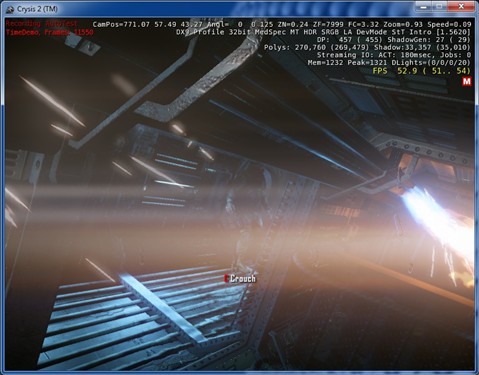The height and width of the screenshot is (375, 479).
Task: Click the Crysis 2 title bar app icon
Action: (x=10, y=9)
